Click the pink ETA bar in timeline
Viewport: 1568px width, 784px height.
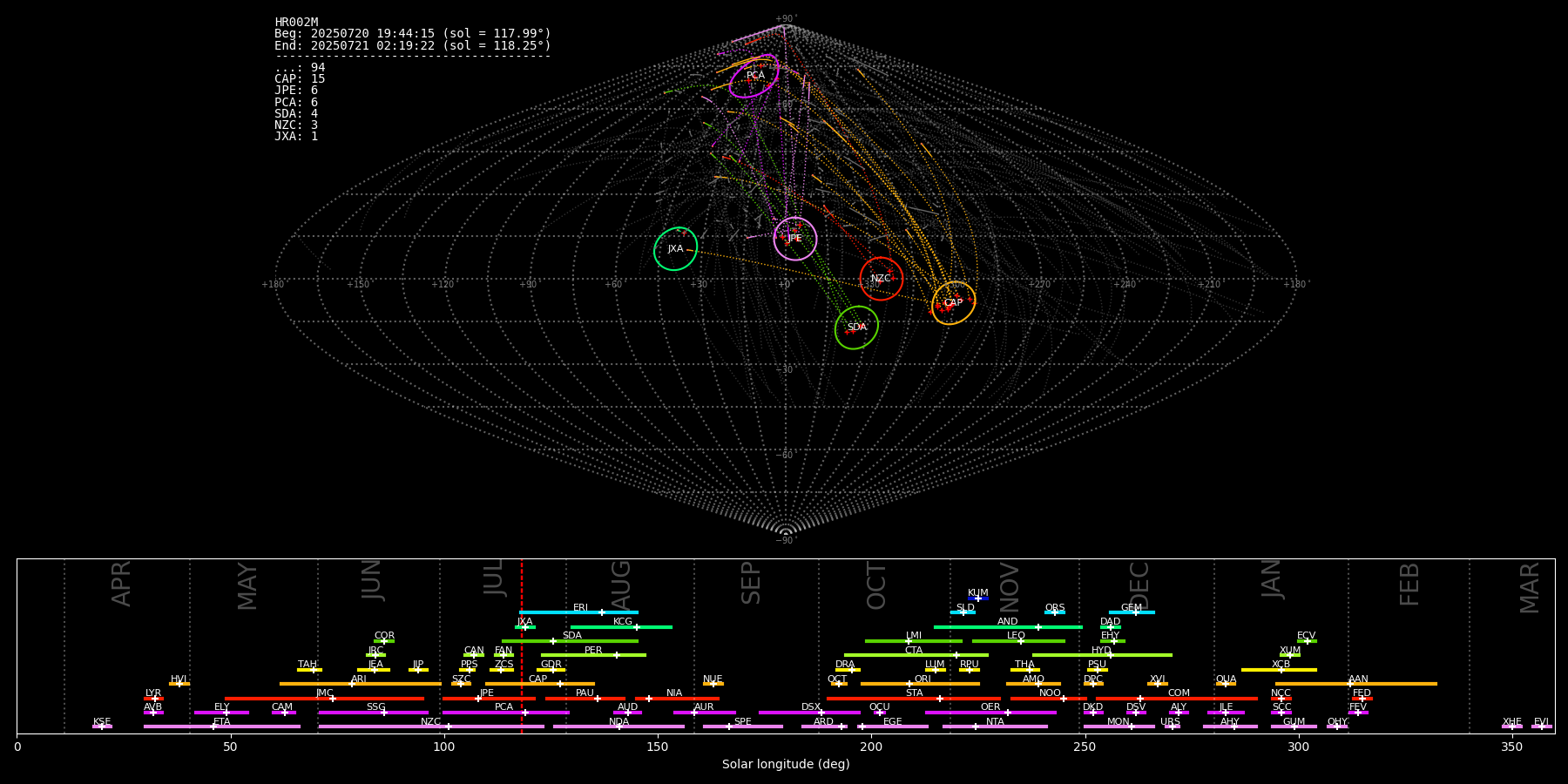point(222,727)
